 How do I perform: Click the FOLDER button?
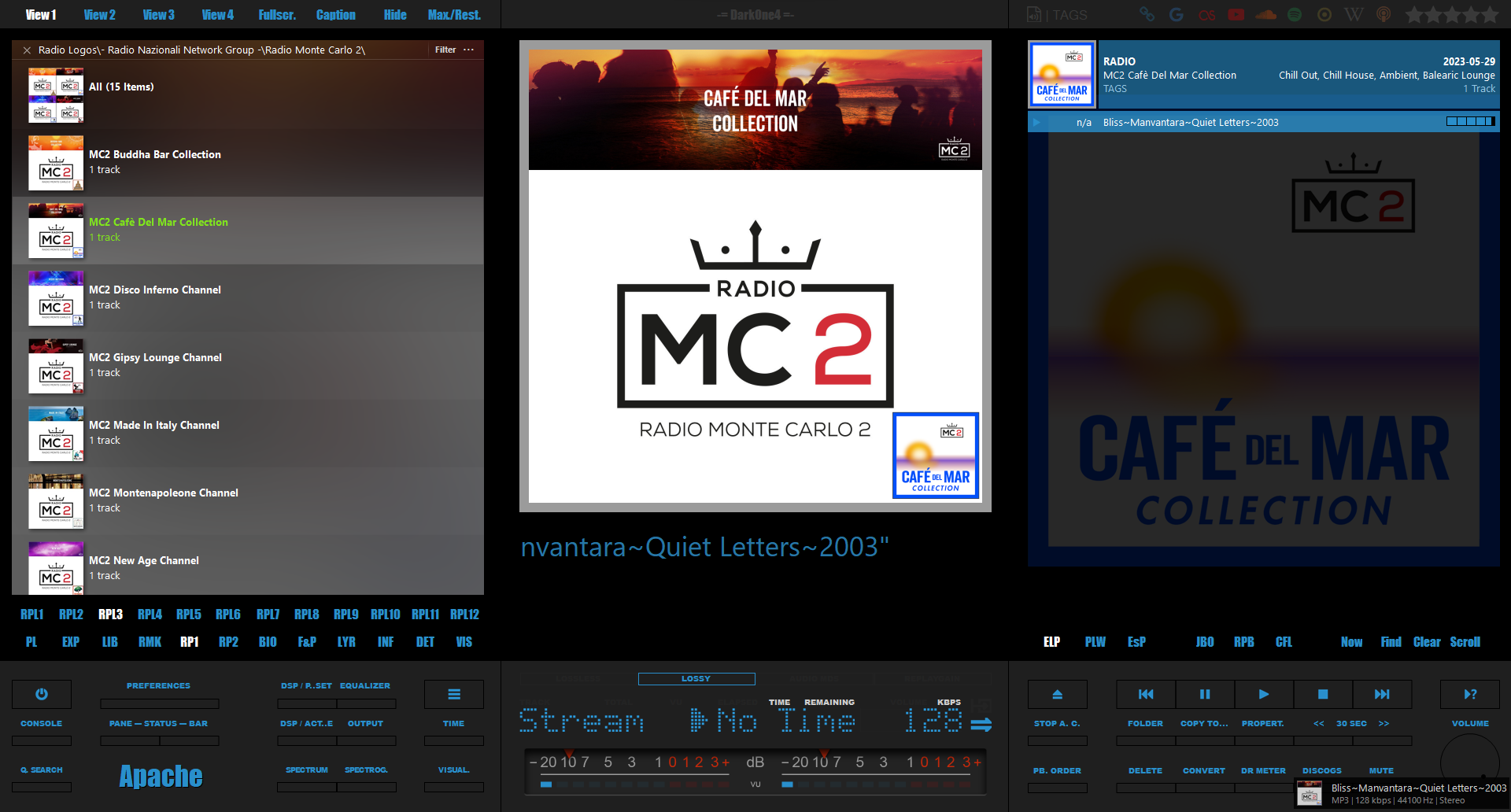[1145, 724]
